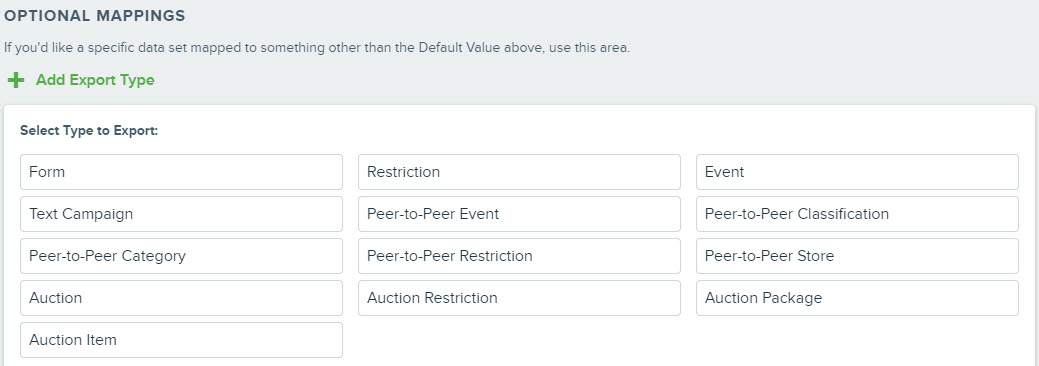
Task: Click the optional mappings description text
Action: point(317,48)
